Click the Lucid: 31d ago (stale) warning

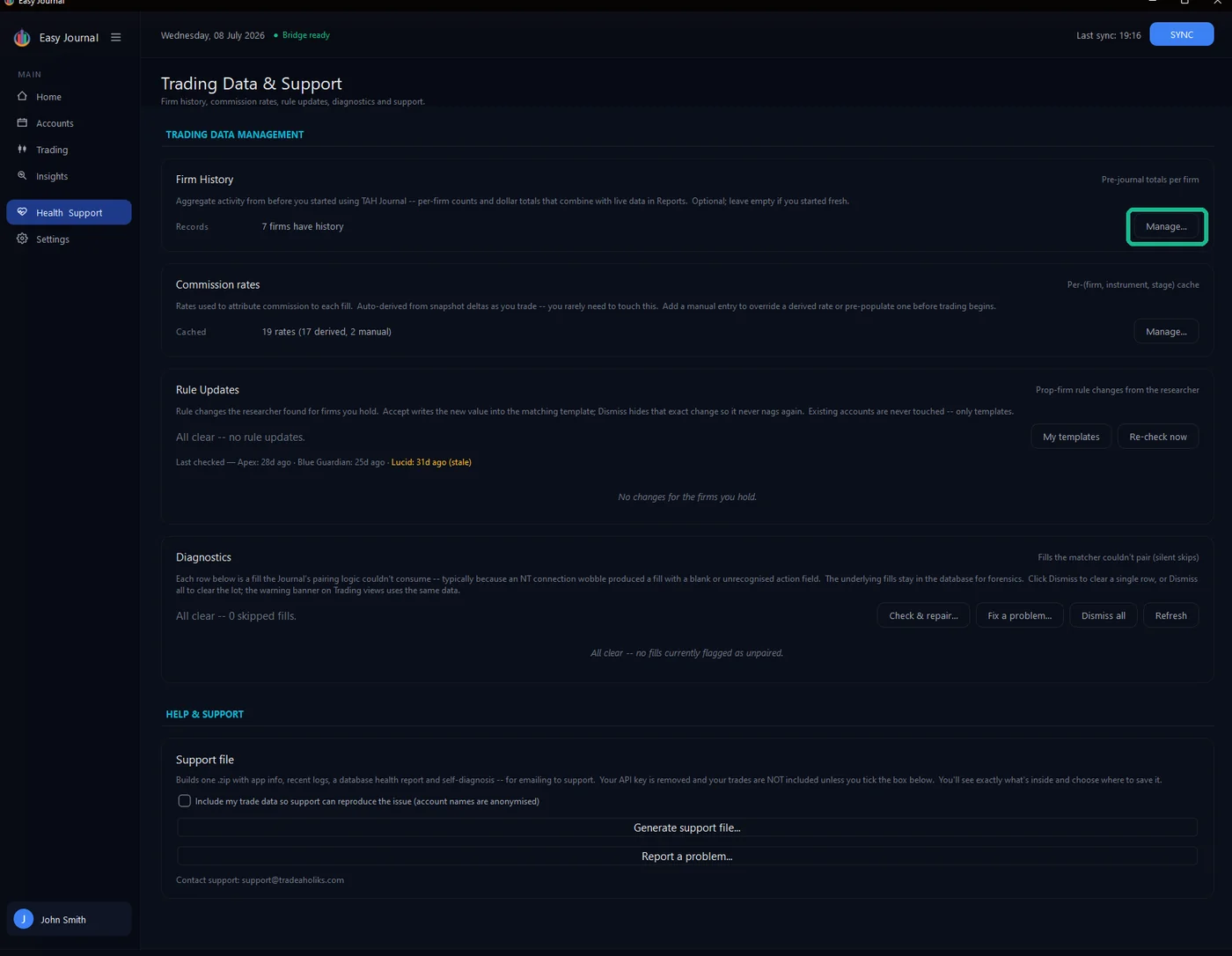tap(431, 462)
